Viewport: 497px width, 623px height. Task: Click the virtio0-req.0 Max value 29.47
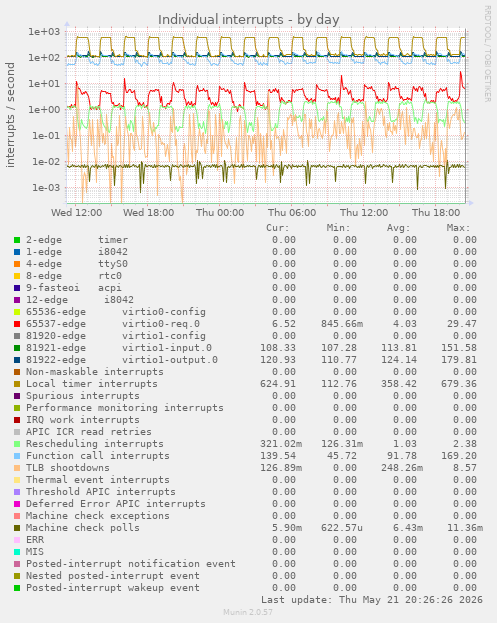click(461, 324)
